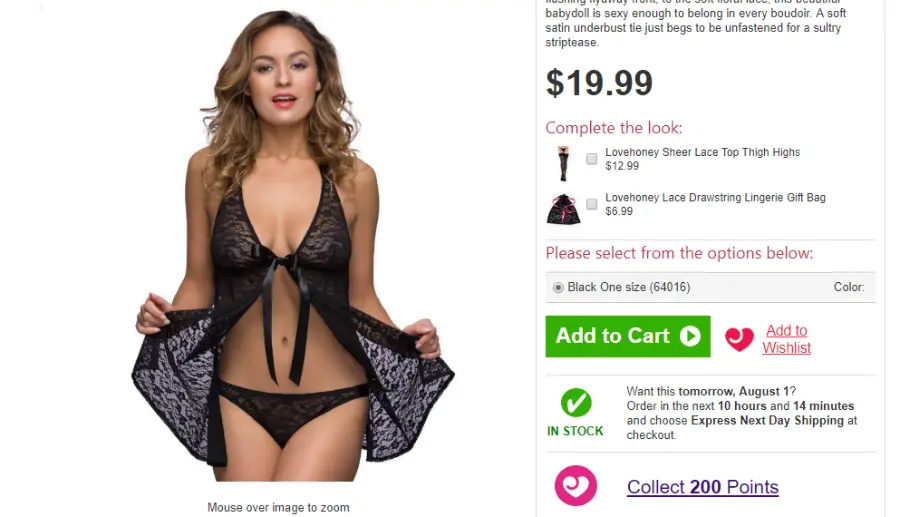Select the Black One size radio button
The width and height of the screenshot is (900, 517).
(x=558, y=287)
